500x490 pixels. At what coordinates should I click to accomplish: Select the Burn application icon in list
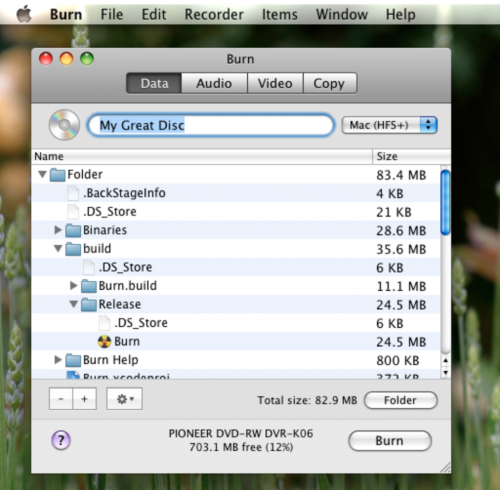pos(104,341)
